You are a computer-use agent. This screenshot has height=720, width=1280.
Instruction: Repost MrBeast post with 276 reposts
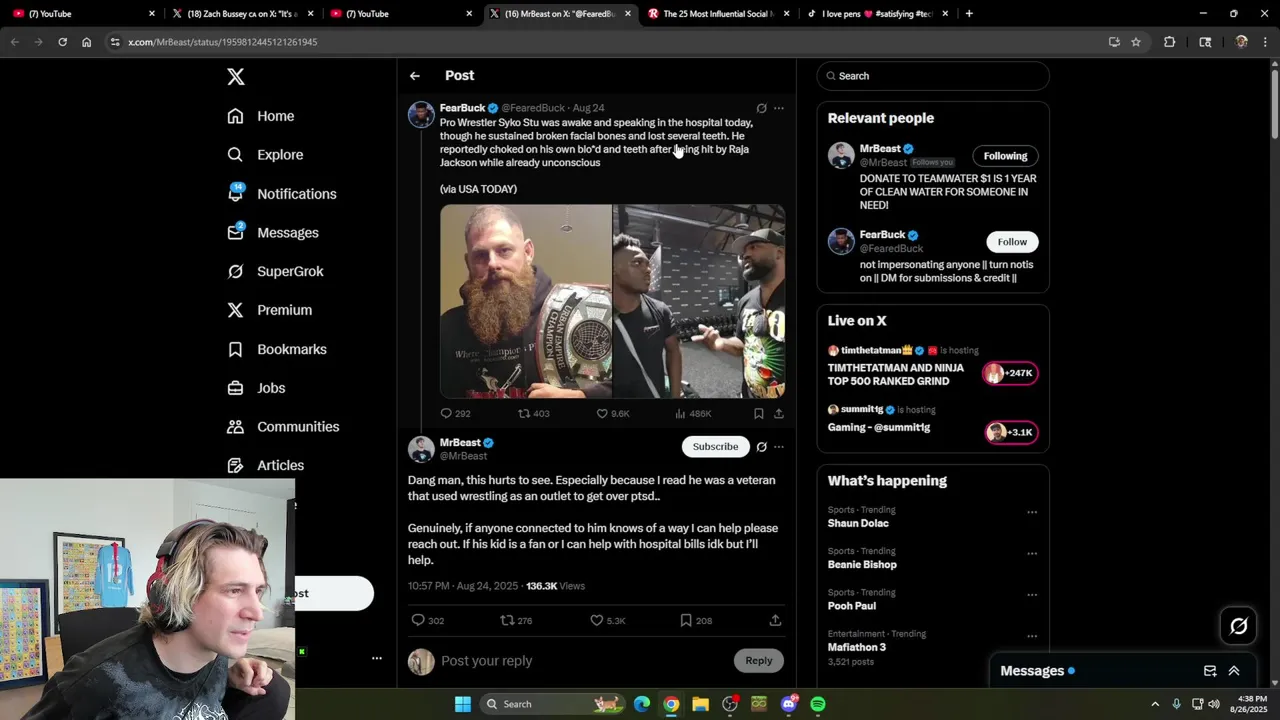(x=516, y=621)
